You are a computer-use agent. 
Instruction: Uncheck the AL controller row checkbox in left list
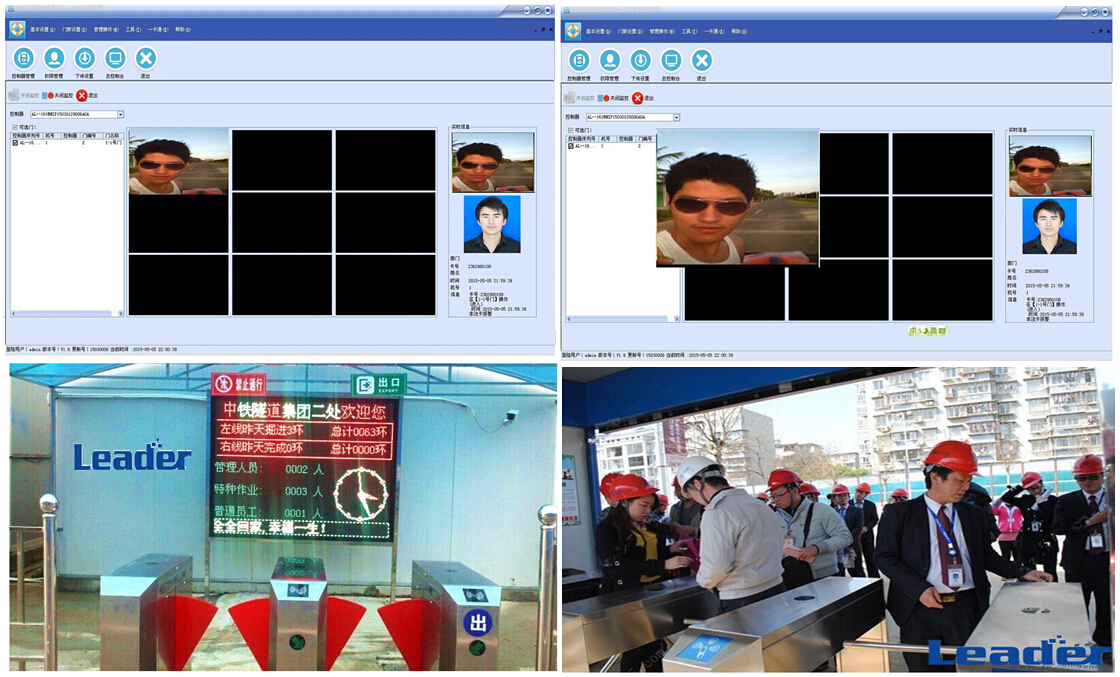[x=15, y=143]
